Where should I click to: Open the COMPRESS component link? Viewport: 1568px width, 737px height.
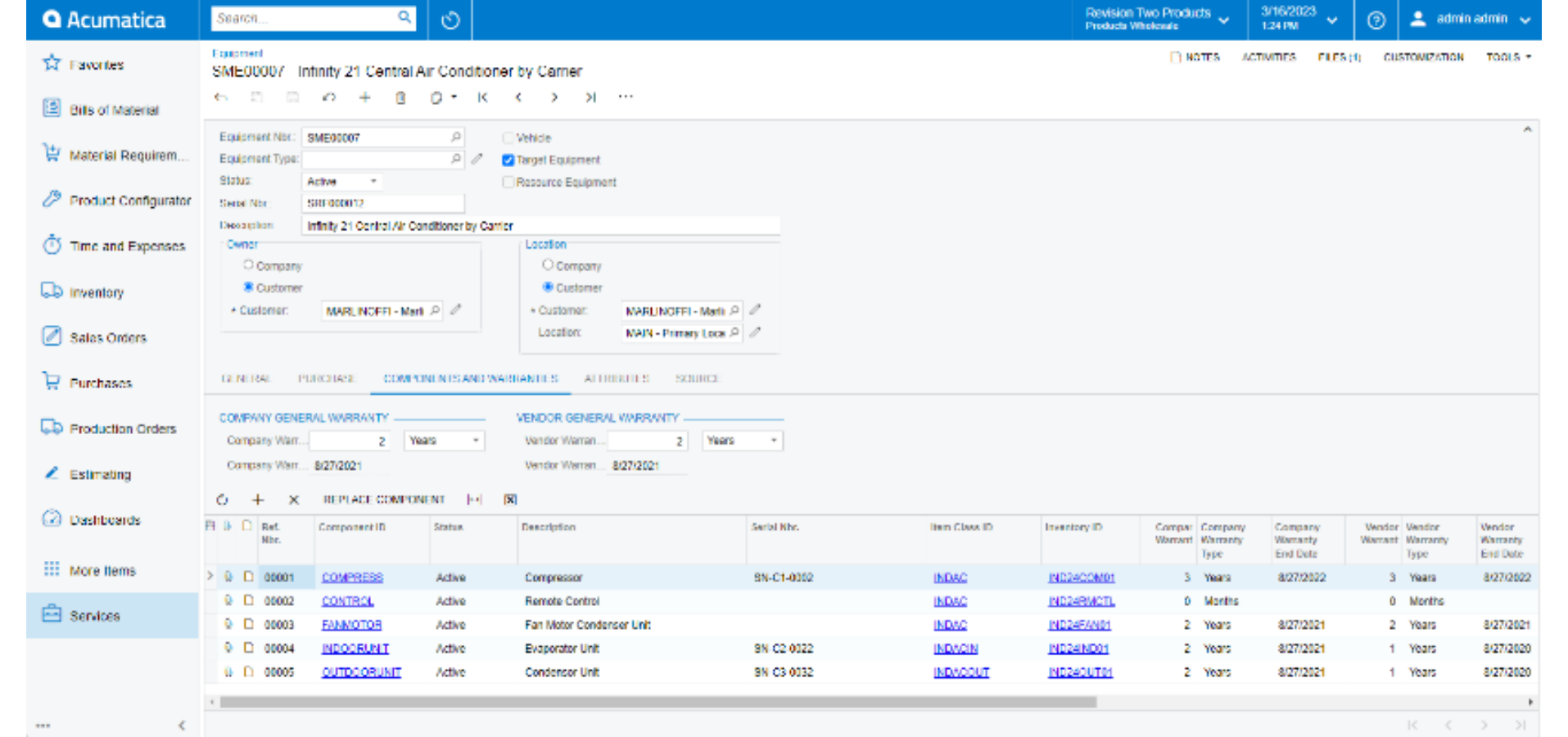pos(353,577)
